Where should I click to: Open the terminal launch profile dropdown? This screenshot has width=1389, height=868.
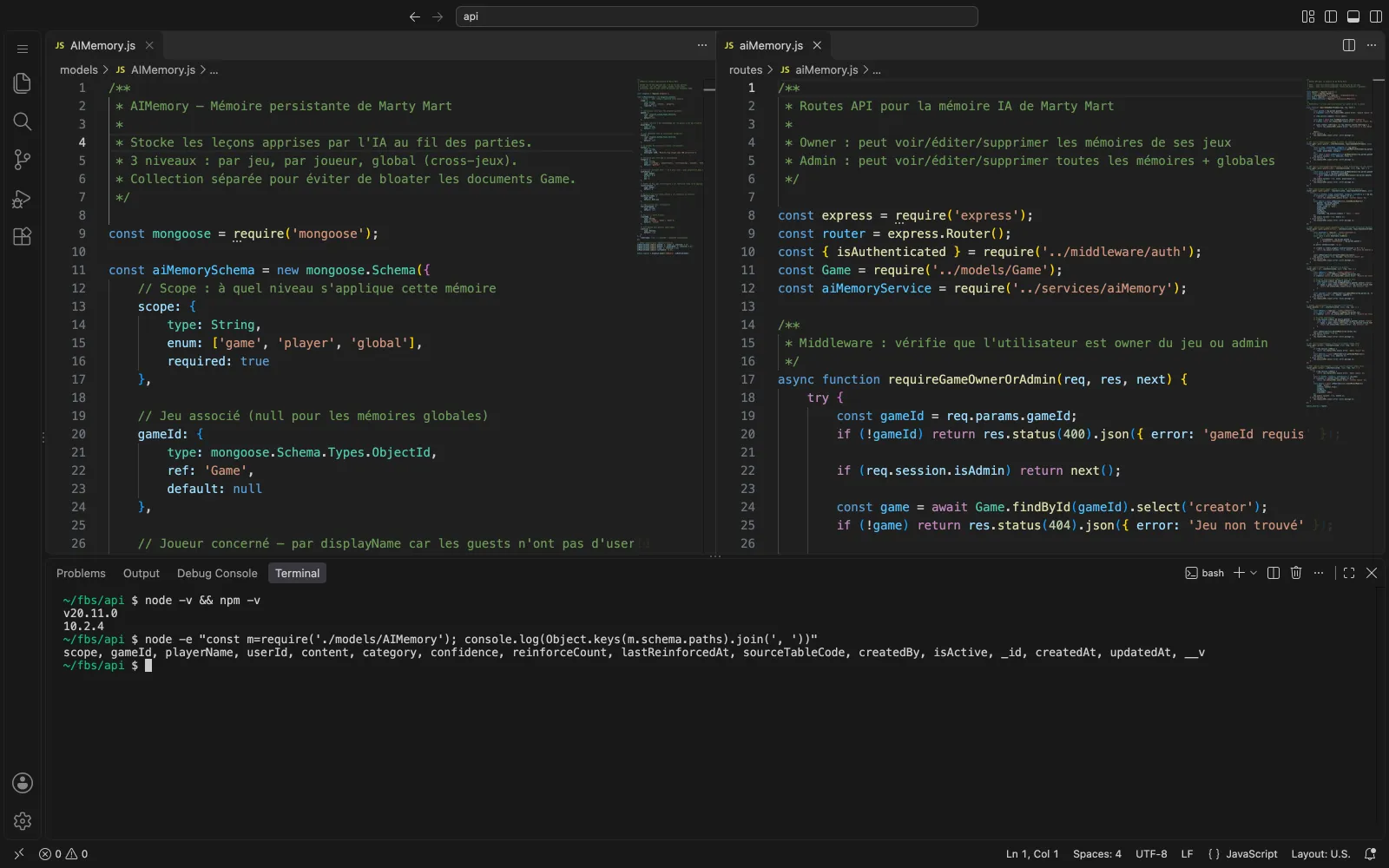point(1254,573)
